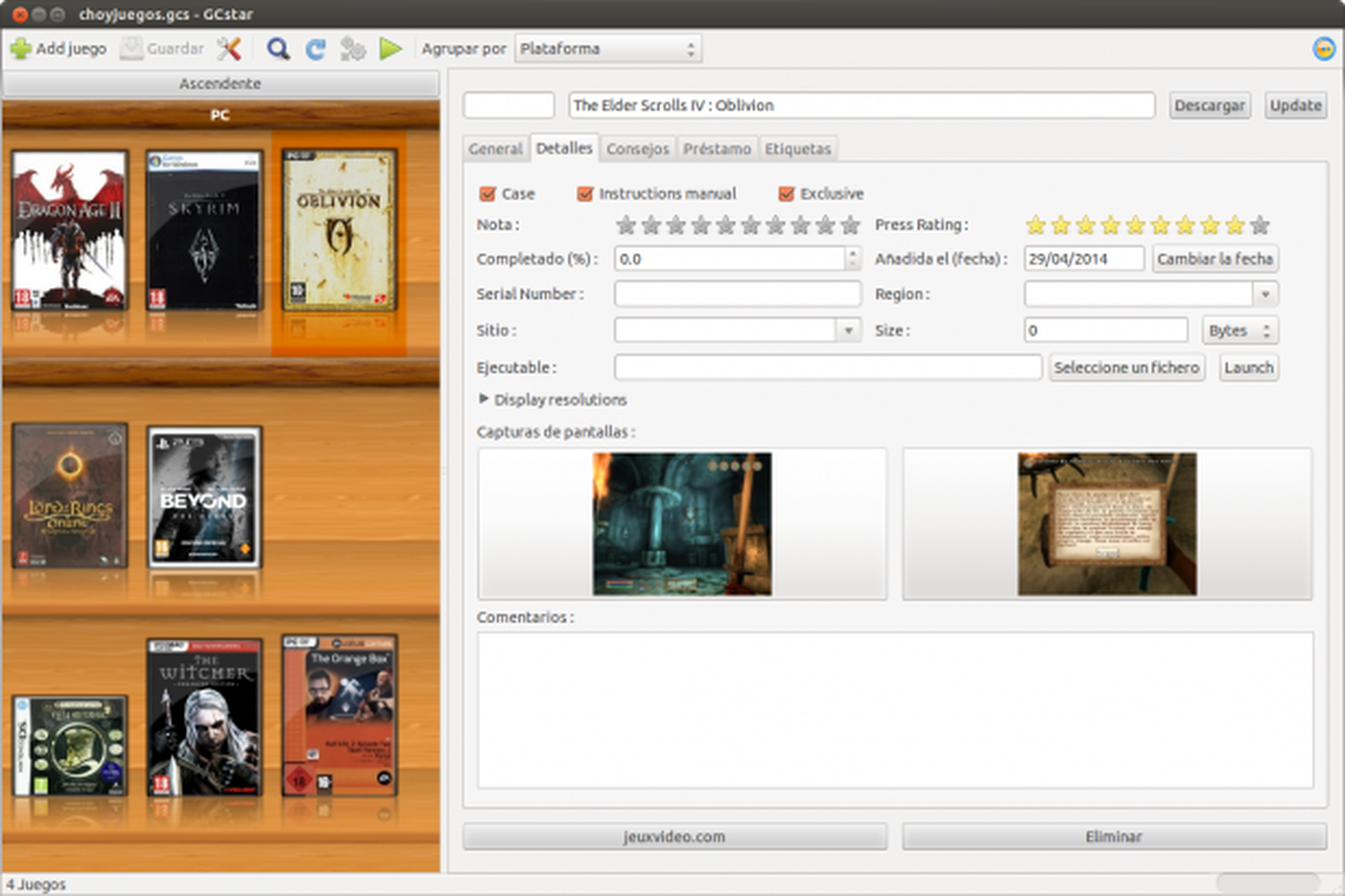Toggle the Case checkbox
The height and width of the screenshot is (896, 1345).
tap(487, 194)
